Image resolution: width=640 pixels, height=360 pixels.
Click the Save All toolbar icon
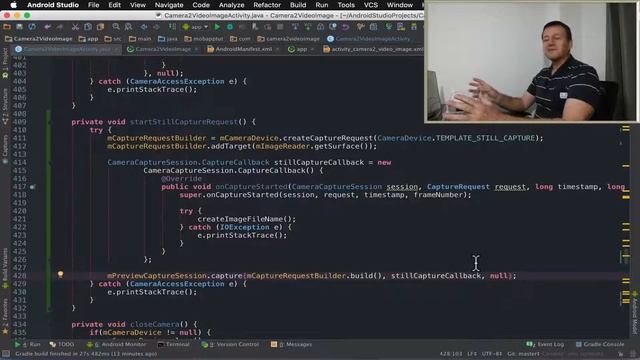click(19, 27)
